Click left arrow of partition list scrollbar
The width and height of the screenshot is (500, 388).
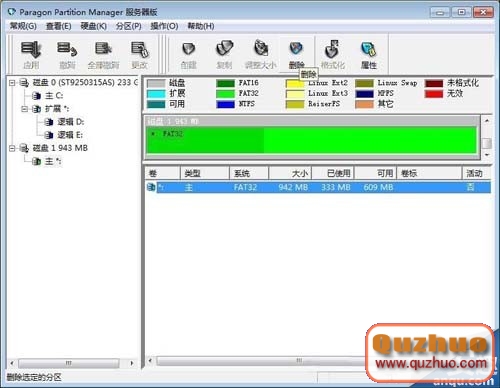(x=150, y=361)
